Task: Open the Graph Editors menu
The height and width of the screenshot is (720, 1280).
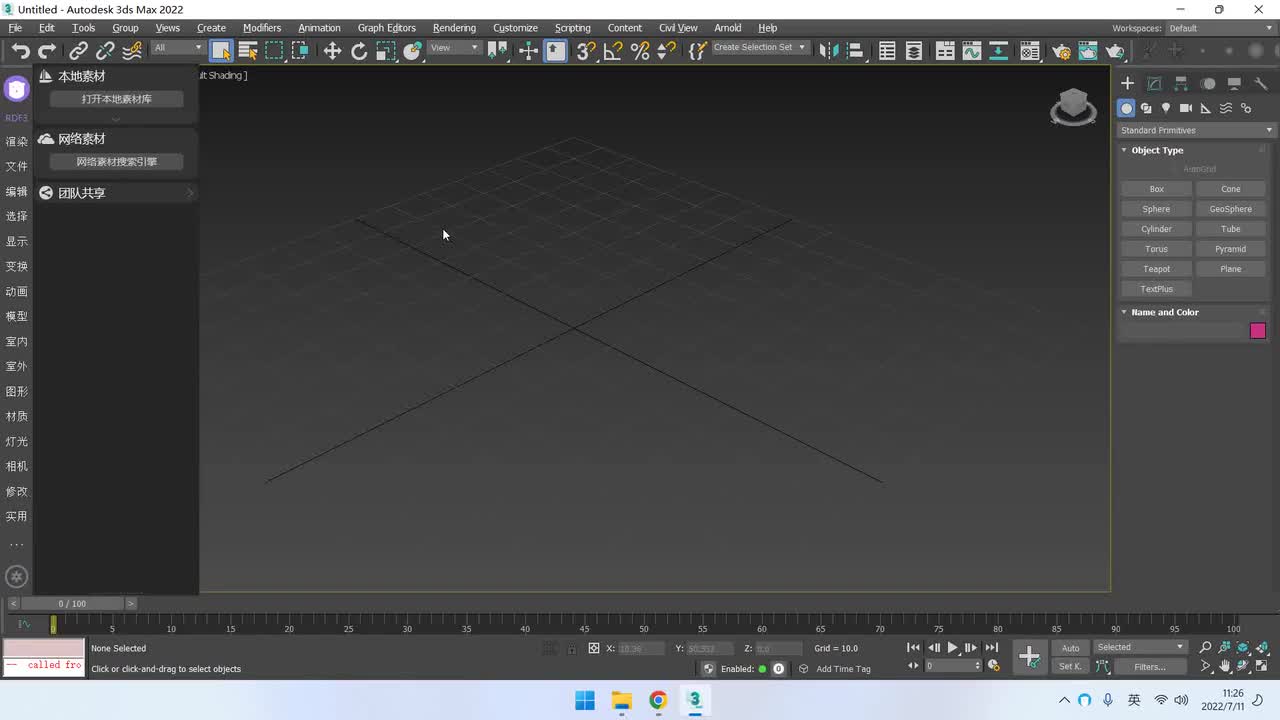Action: point(386,28)
